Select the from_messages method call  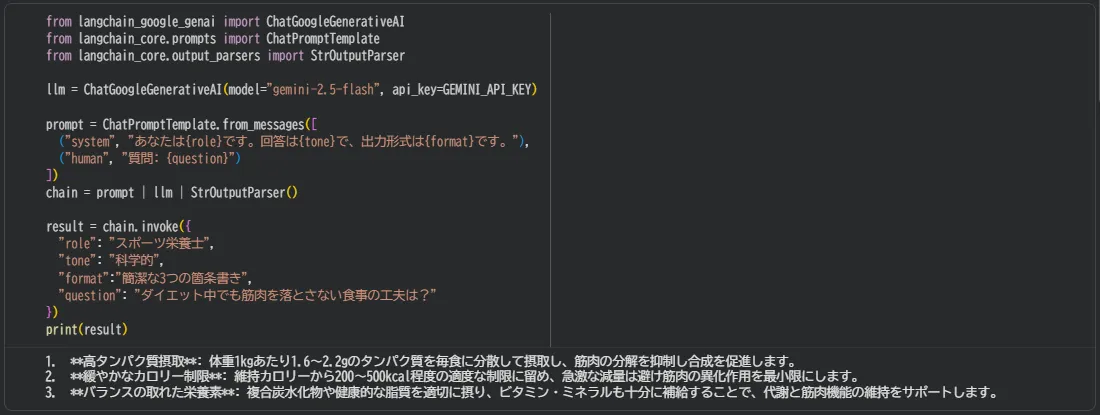tap(266, 124)
